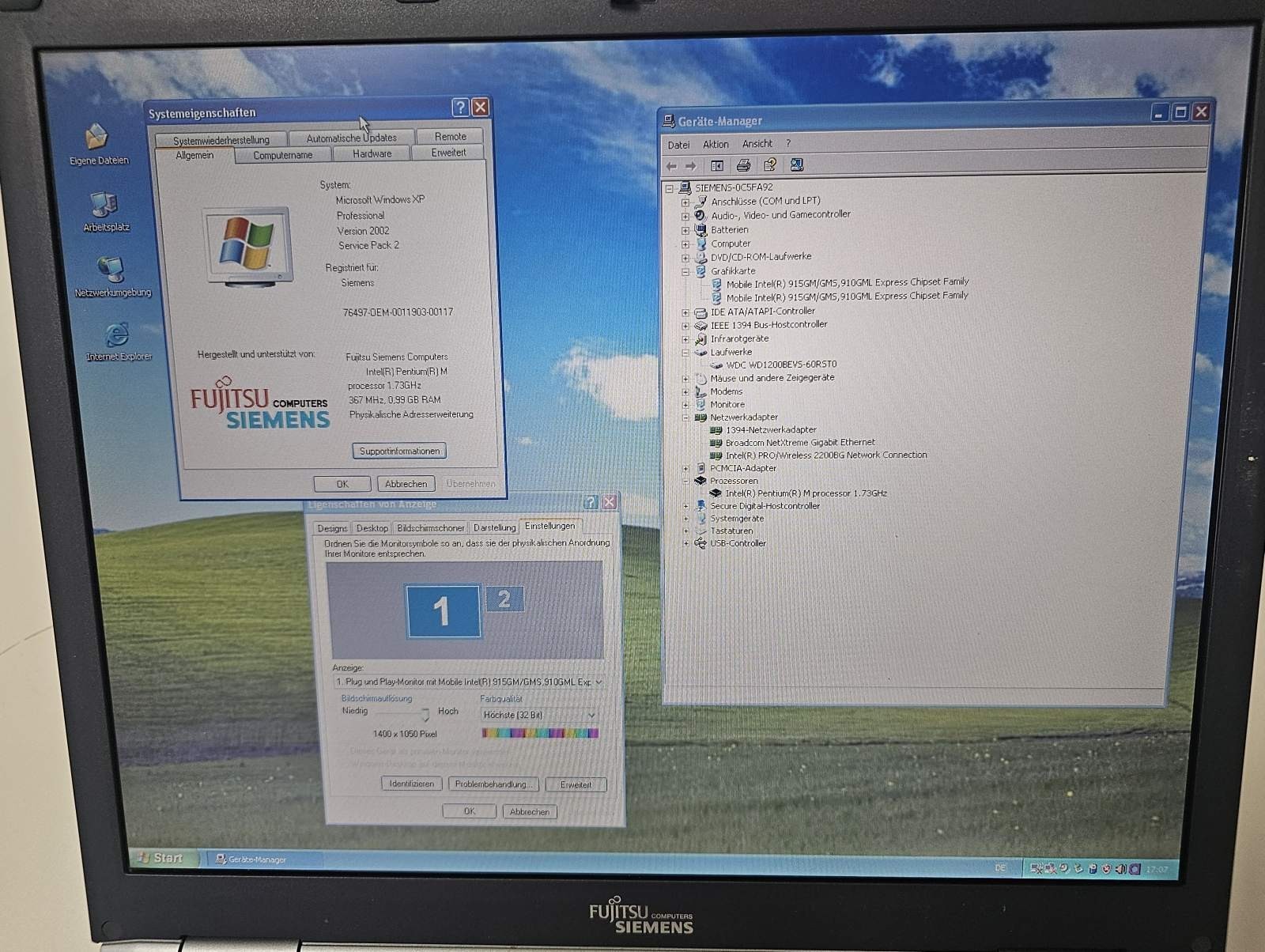Image resolution: width=1265 pixels, height=952 pixels.
Task: Open the Darstellung tab in display properties
Action: click(x=494, y=527)
